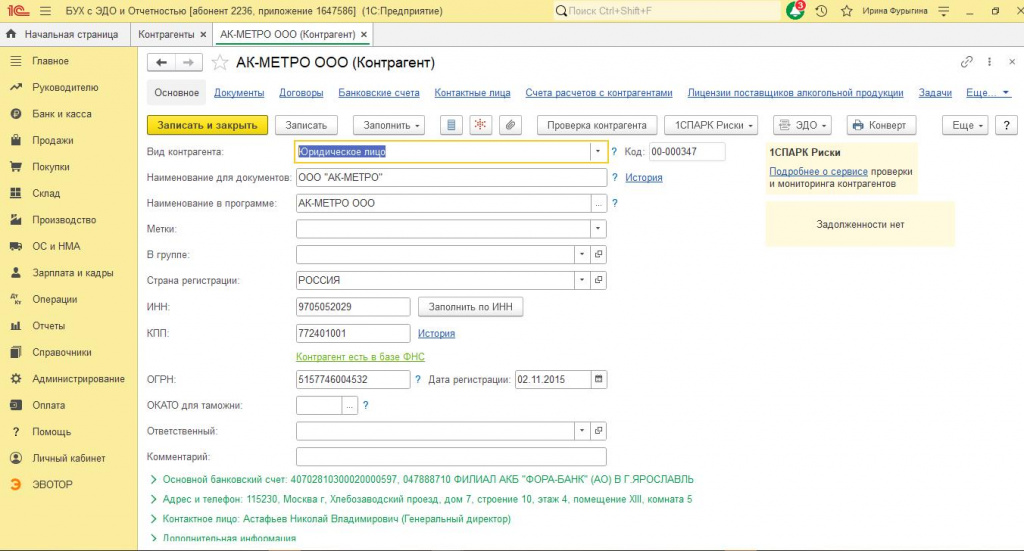Viewport: 1024px width, 551px height.
Task: Open Оплата section
Action: click(x=48, y=405)
